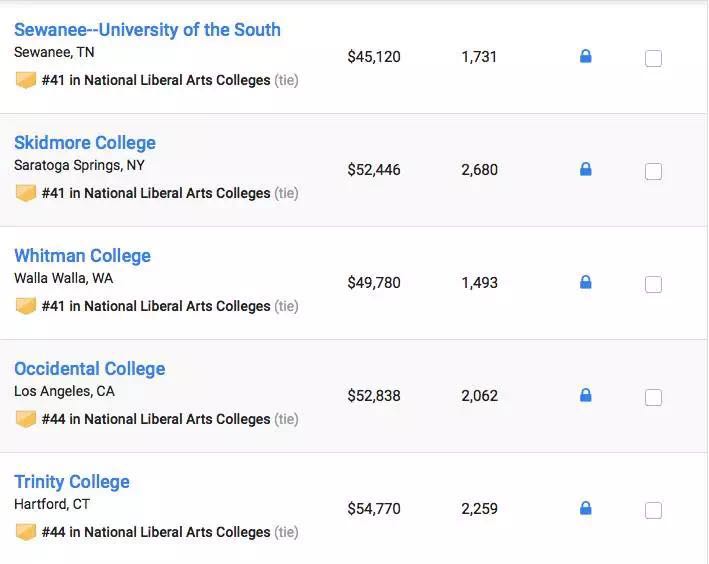Open the Sewanee--University of the South link
This screenshot has width=709, height=564.
[x=147, y=30]
